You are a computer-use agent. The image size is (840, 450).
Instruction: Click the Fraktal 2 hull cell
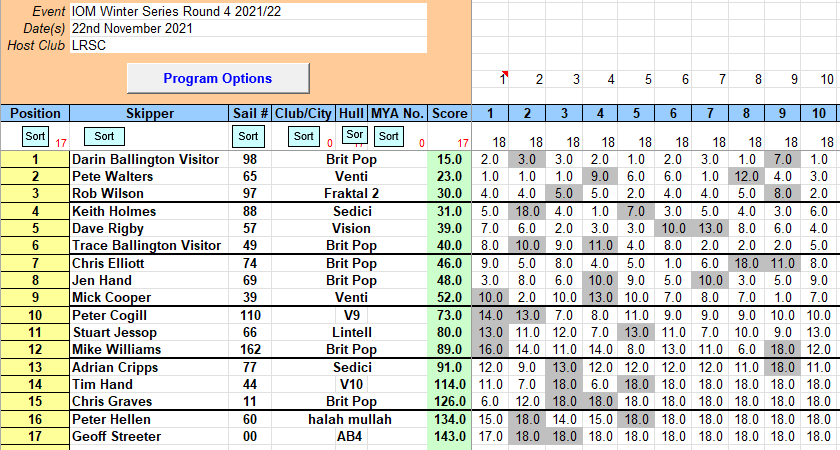349,193
